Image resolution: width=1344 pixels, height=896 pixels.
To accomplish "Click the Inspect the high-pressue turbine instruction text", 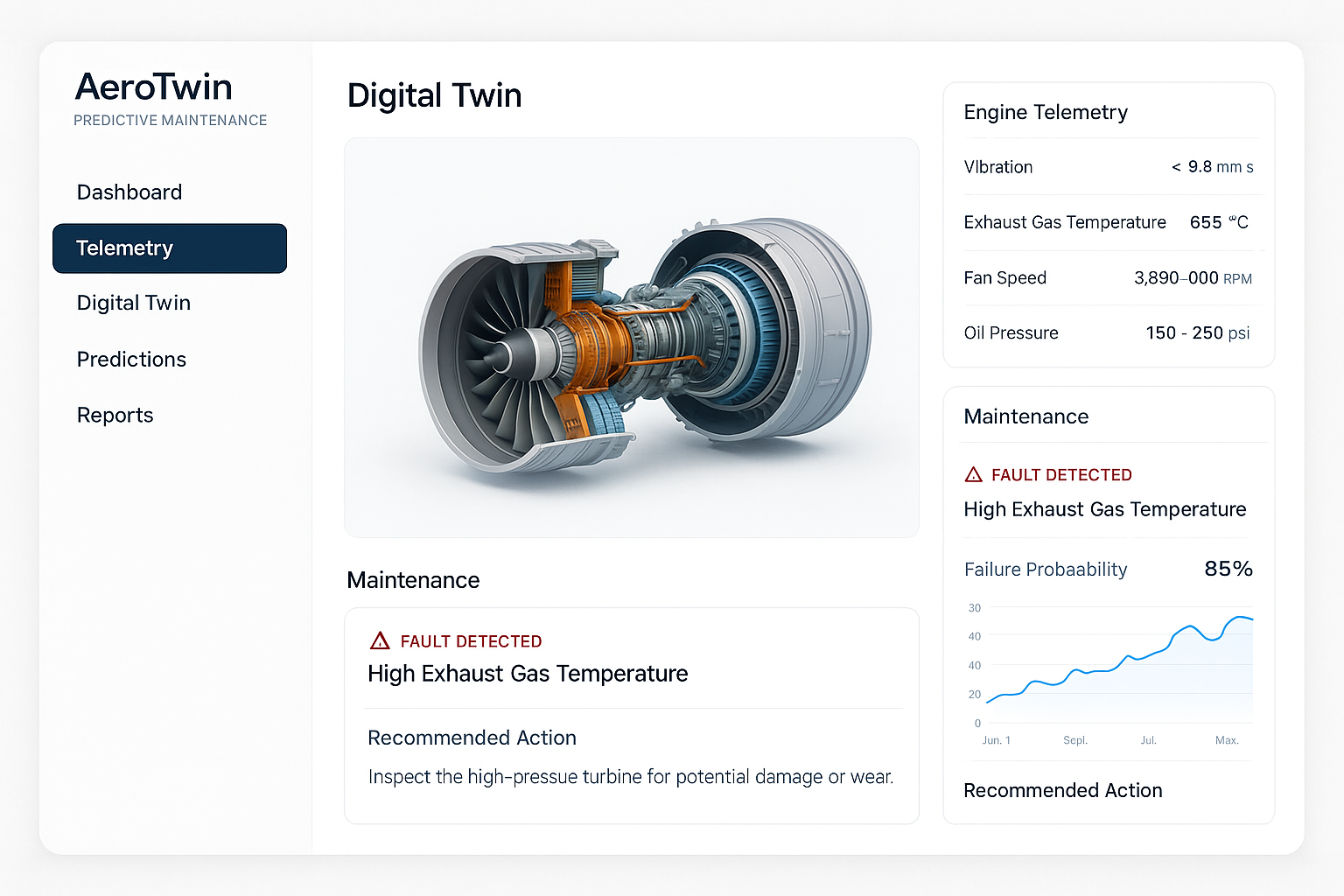I will click(x=631, y=777).
